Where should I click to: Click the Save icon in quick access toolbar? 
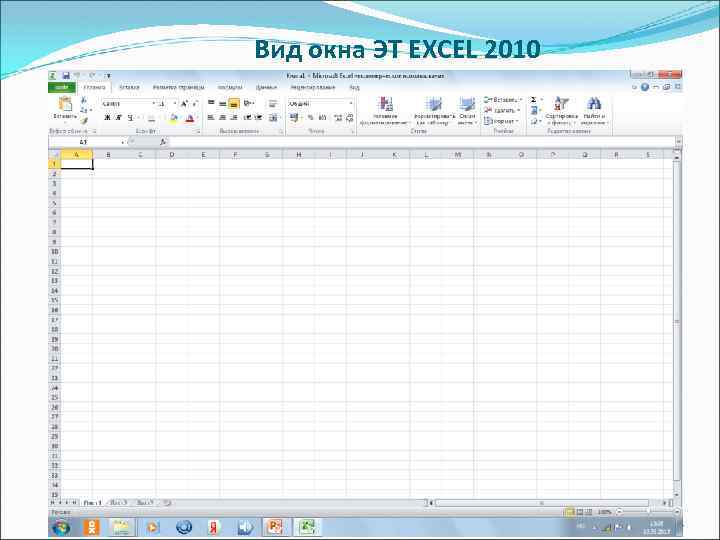[x=66, y=75]
